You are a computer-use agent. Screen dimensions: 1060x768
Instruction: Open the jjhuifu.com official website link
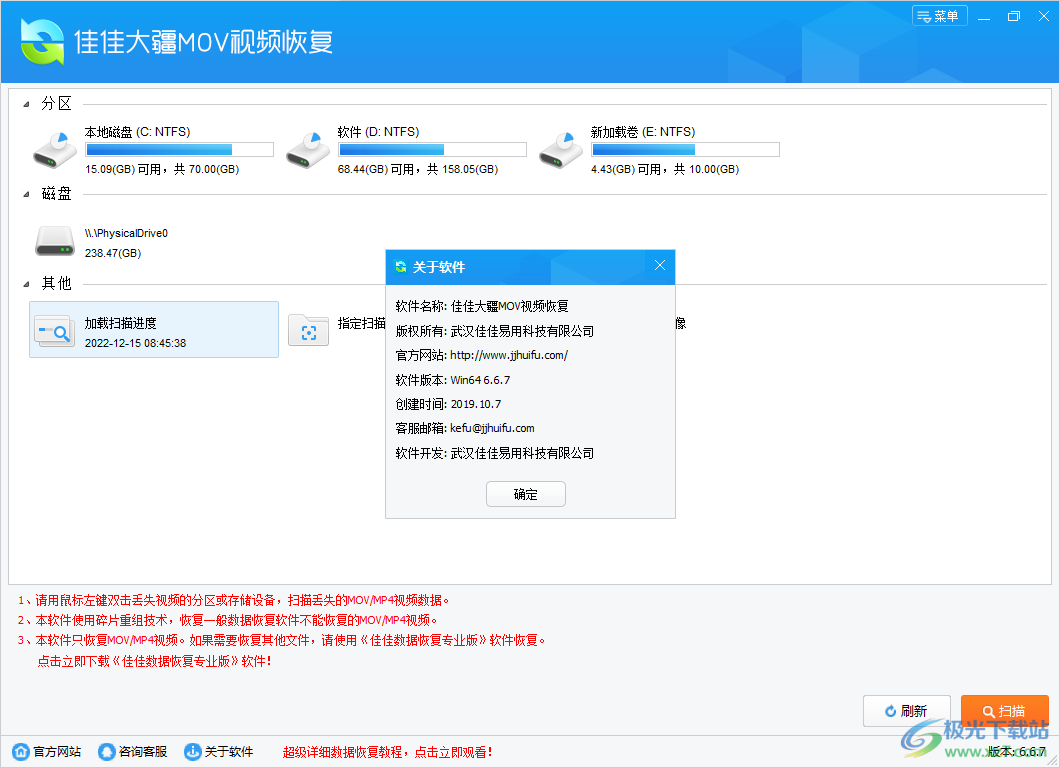coord(510,354)
